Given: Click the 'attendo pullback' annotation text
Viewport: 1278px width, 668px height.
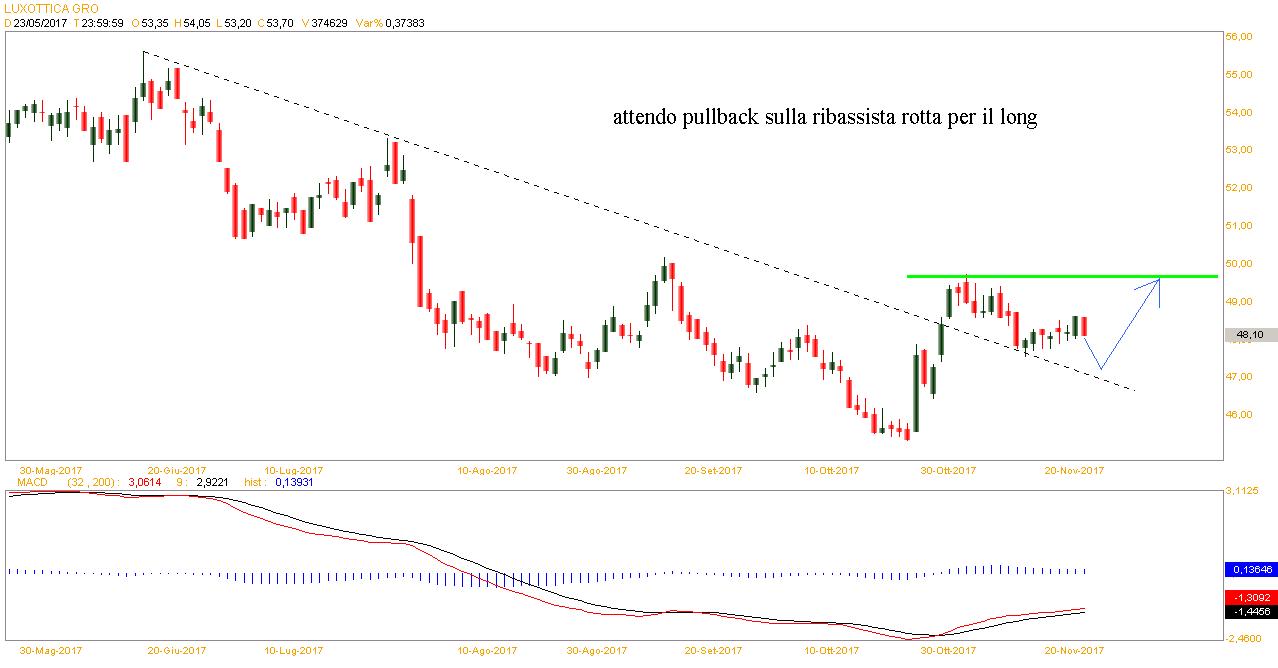Looking at the screenshot, I should (x=825, y=118).
